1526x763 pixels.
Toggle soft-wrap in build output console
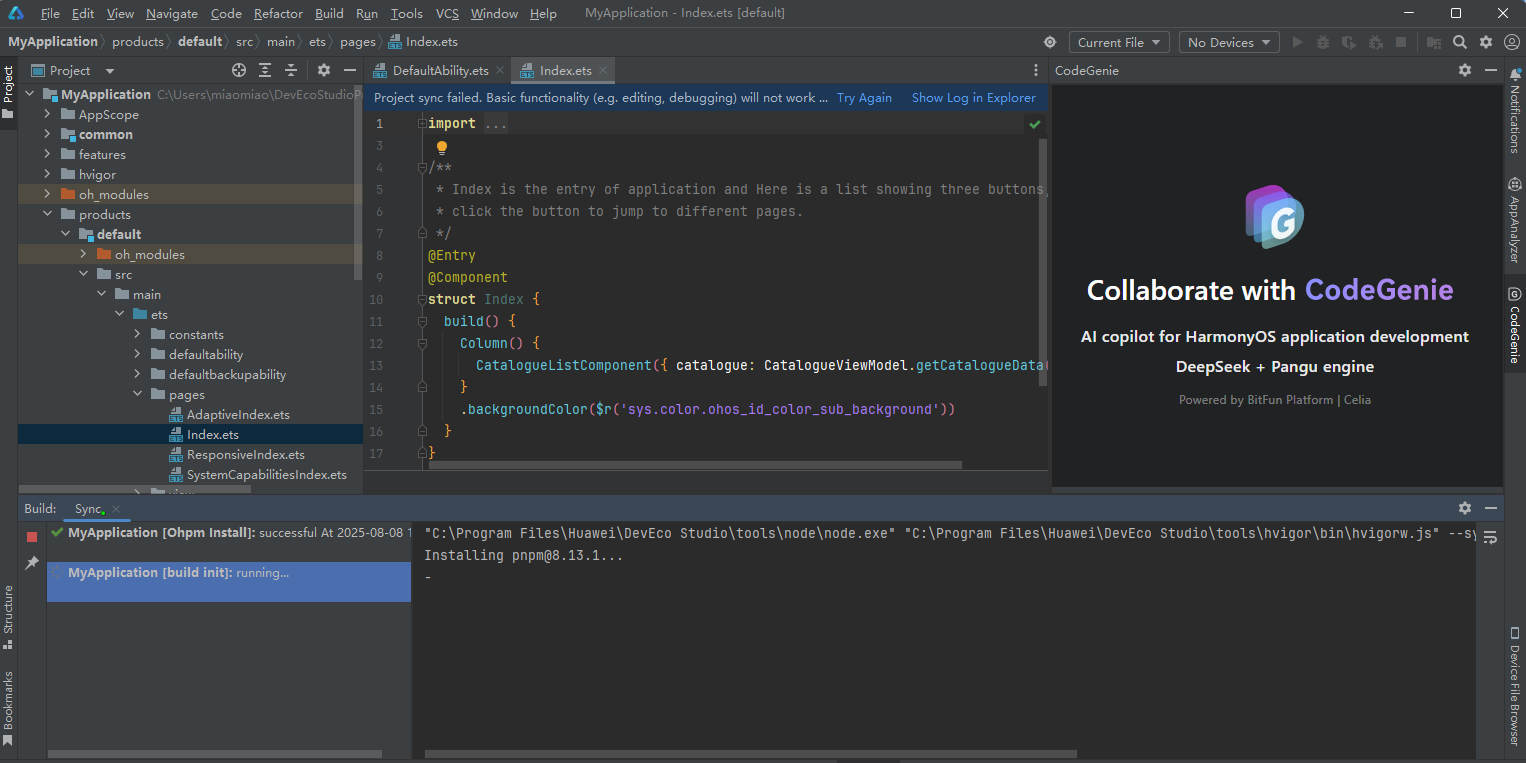click(x=1490, y=537)
